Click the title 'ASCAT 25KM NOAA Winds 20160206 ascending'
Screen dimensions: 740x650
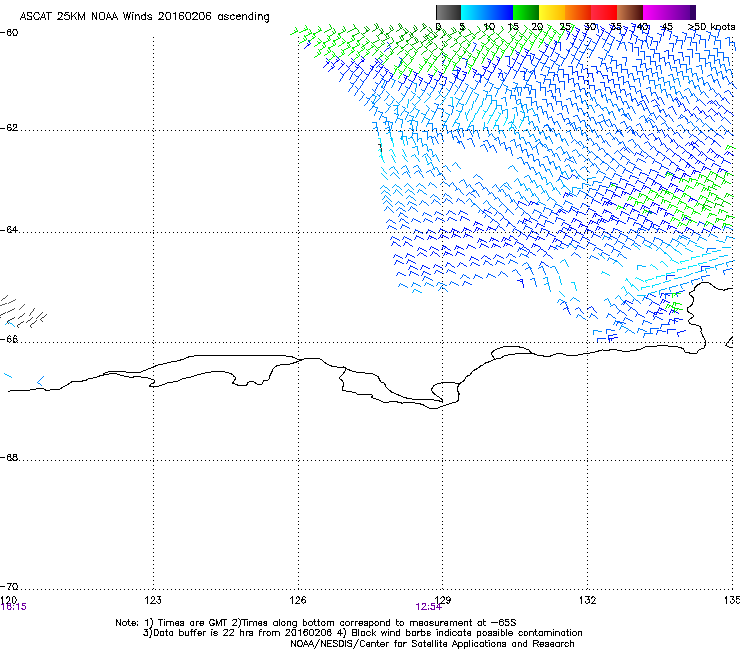144,16
